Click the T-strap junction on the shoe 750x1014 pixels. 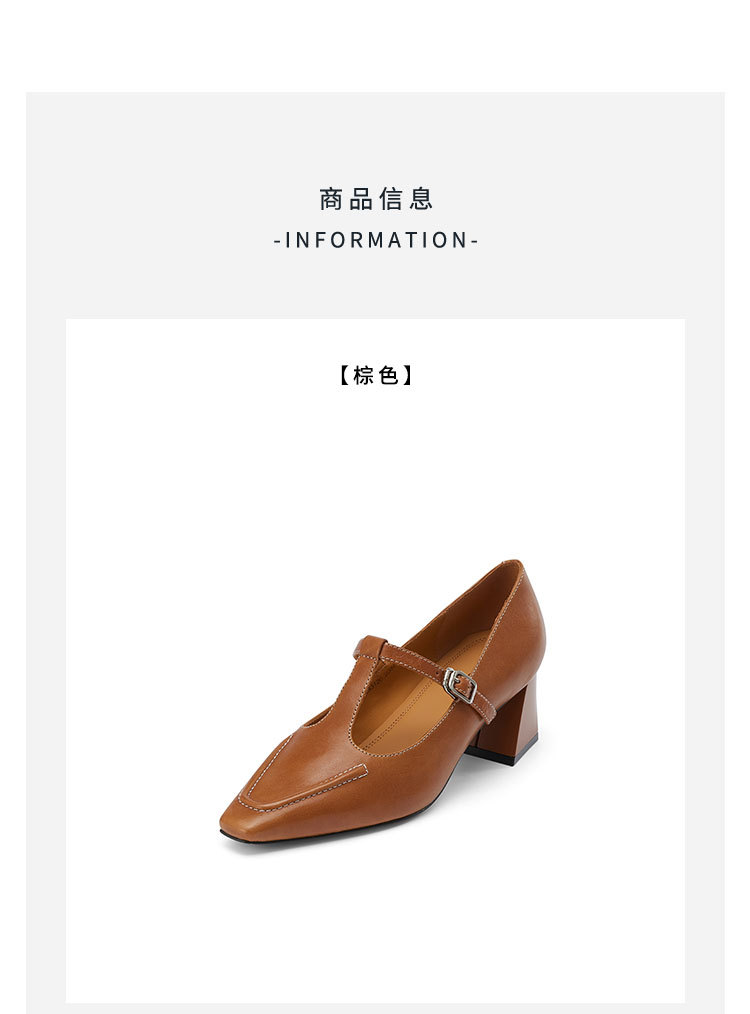pyautogui.click(x=370, y=647)
